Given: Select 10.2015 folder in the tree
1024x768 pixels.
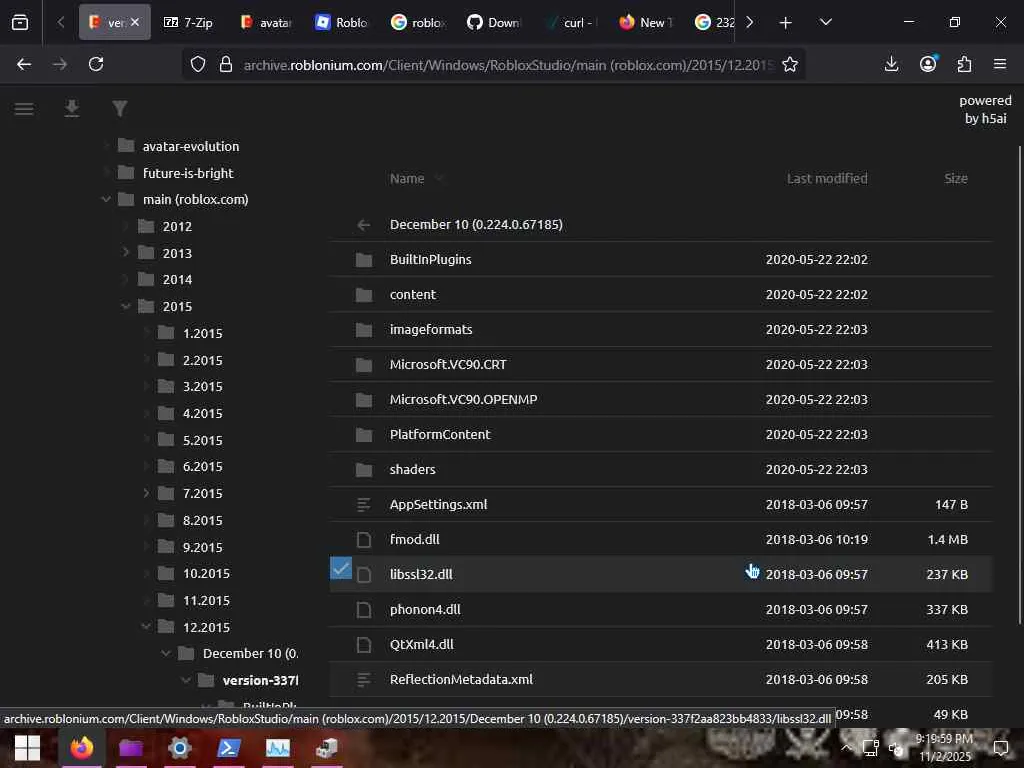Looking at the screenshot, I should [206, 573].
